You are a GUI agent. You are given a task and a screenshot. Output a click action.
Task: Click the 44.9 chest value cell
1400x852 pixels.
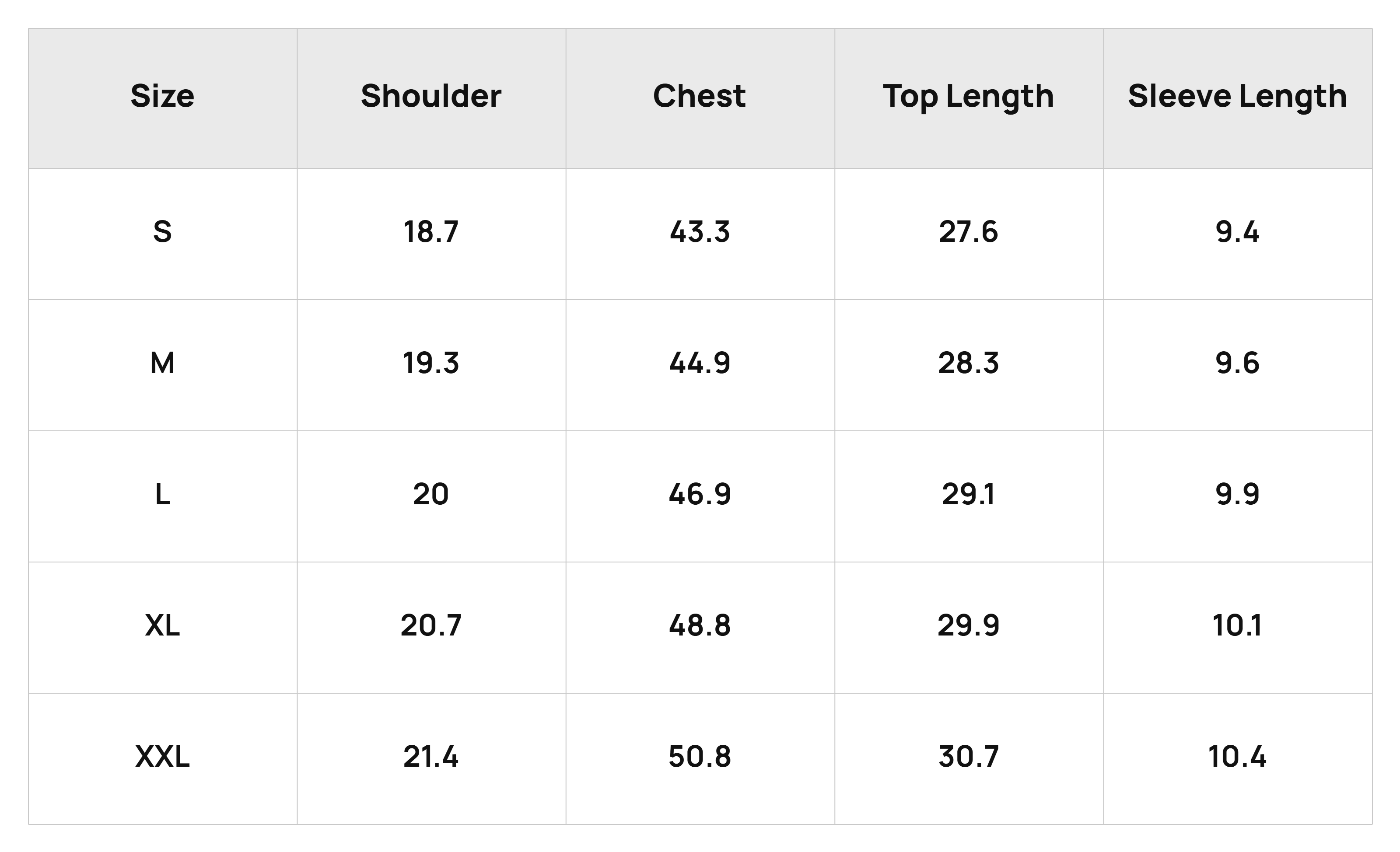700,365
